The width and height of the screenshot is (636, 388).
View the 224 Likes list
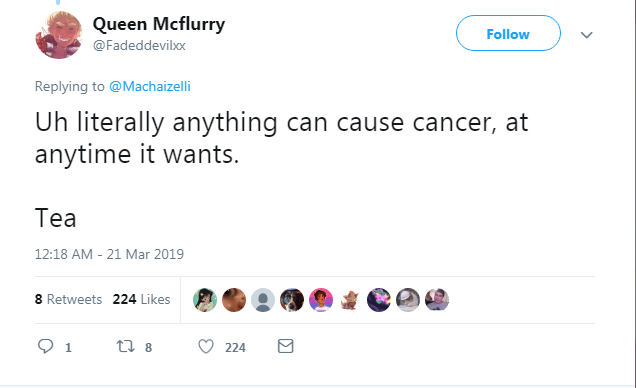coord(141,299)
